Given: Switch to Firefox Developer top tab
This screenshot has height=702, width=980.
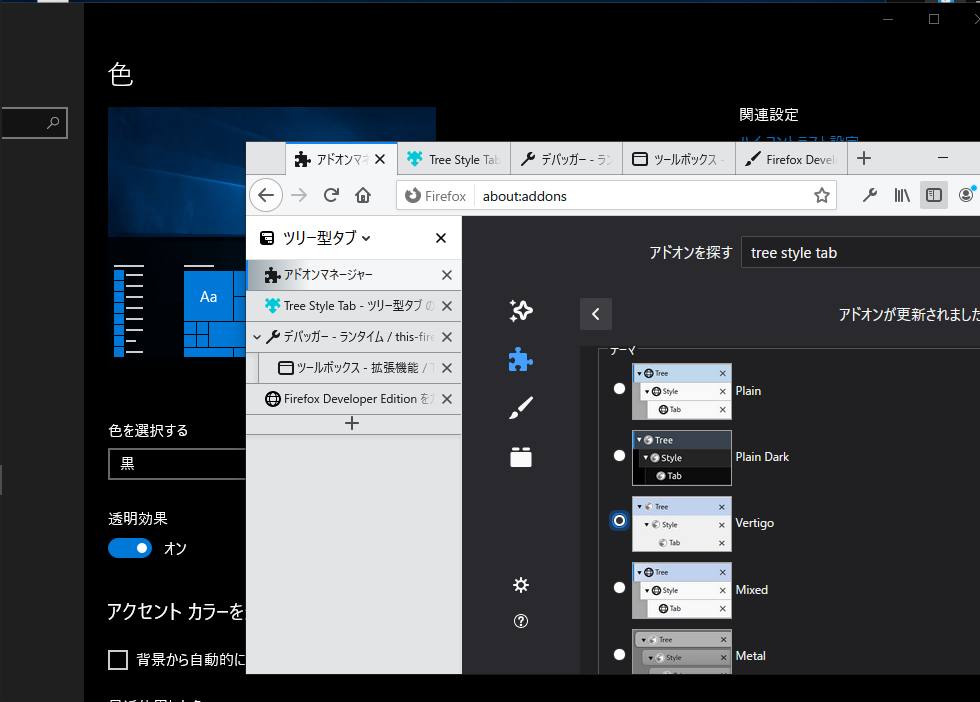Looking at the screenshot, I should [791, 159].
